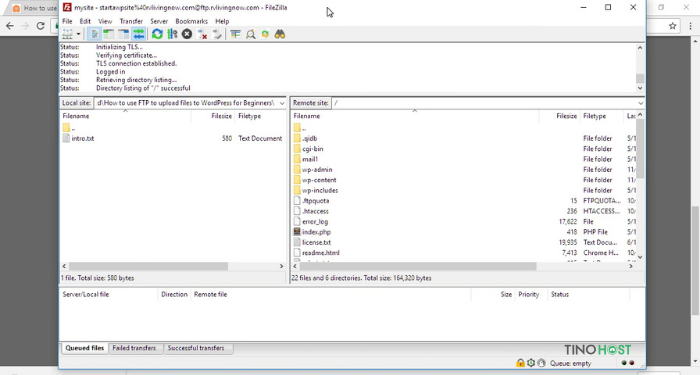Click local pane horizontal scrollbar
Viewport: 700px width, 375px height.
tap(148, 266)
